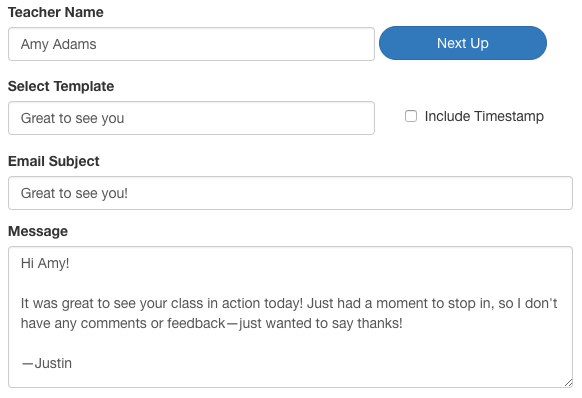Enable the Include Timestamp checkbox
This screenshot has height=398, width=582.
[x=411, y=116]
